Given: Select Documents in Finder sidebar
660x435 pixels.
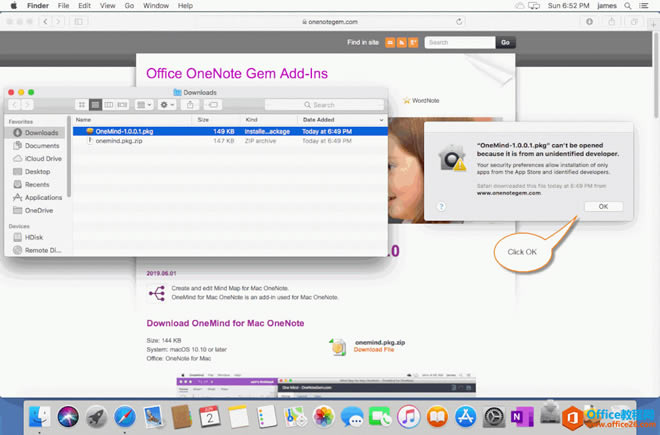Looking at the screenshot, I should [36, 146].
